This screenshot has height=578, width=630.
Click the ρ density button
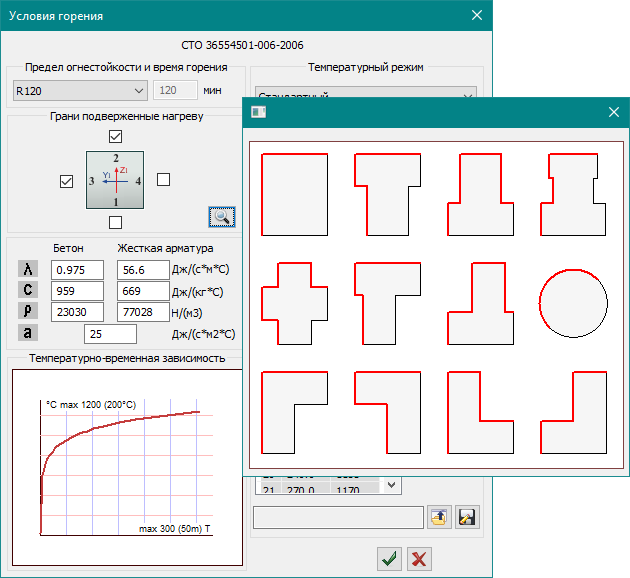[29, 311]
